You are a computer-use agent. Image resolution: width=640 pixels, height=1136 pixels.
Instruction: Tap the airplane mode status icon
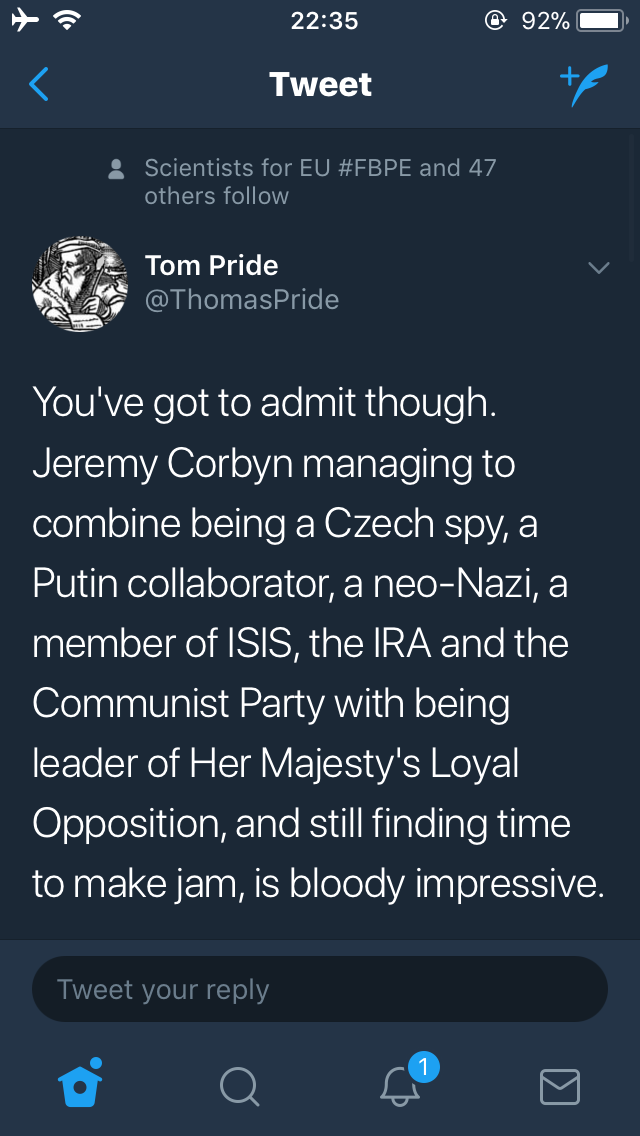(x=26, y=20)
